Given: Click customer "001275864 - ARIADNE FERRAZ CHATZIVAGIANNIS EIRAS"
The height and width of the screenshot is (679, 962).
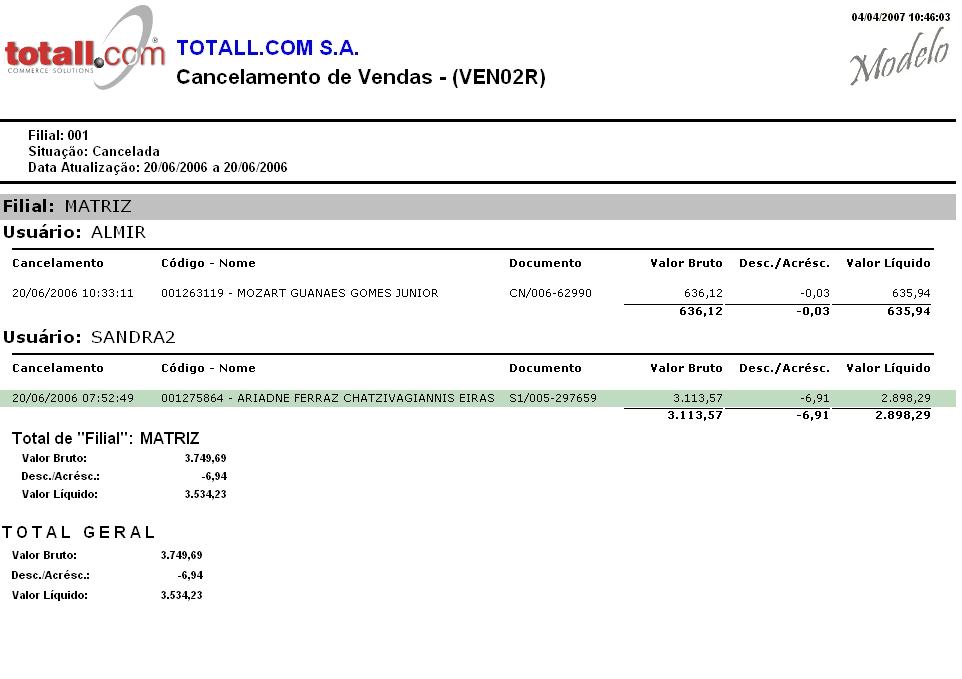Looking at the screenshot, I should (328, 398).
